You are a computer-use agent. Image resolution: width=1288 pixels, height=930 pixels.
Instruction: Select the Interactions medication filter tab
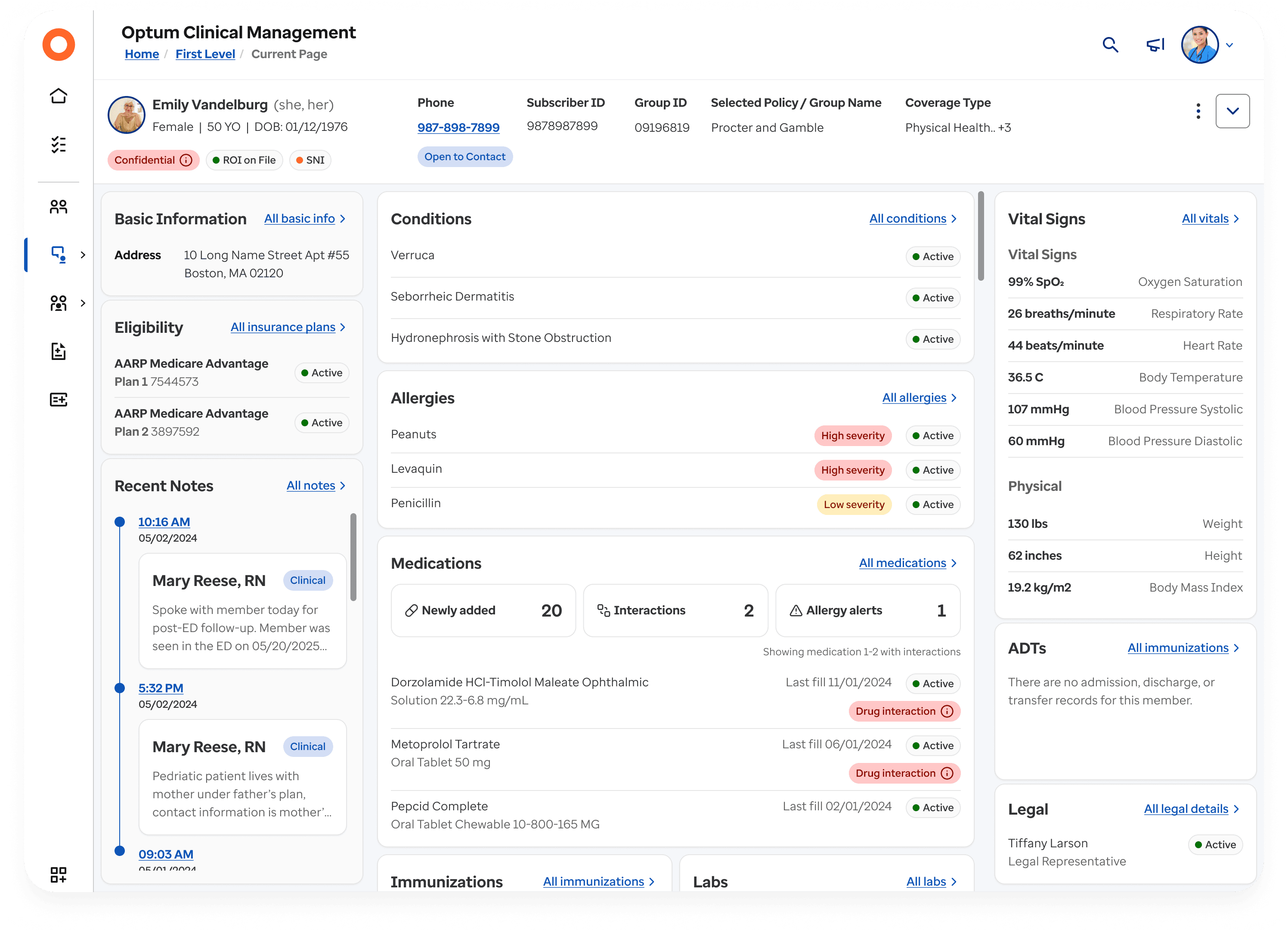[x=675, y=610]
